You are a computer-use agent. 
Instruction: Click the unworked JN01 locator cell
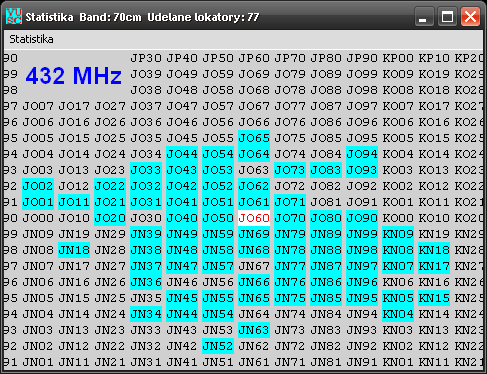click(38, 362)
